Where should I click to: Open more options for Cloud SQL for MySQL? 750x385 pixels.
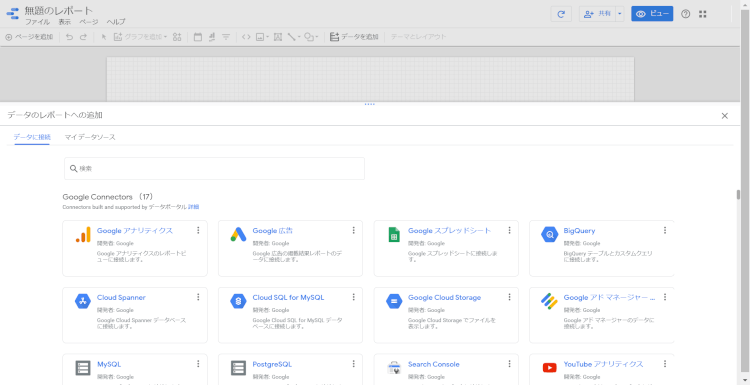click(x=353, y=297)
